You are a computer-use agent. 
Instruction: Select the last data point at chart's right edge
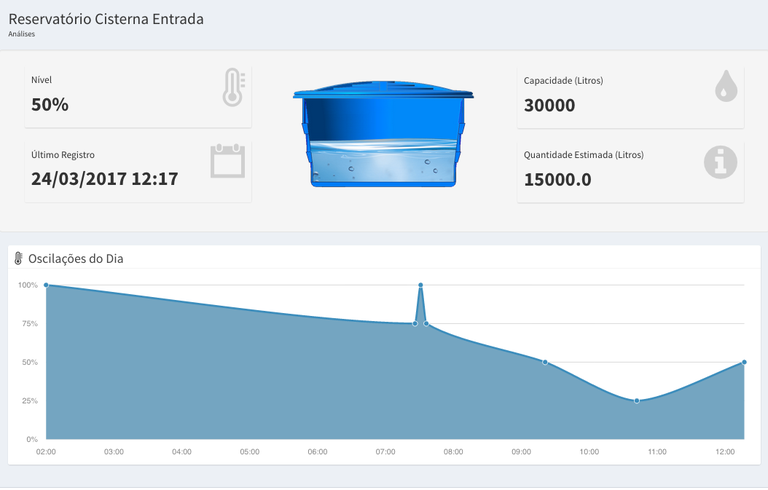point(745,362)
